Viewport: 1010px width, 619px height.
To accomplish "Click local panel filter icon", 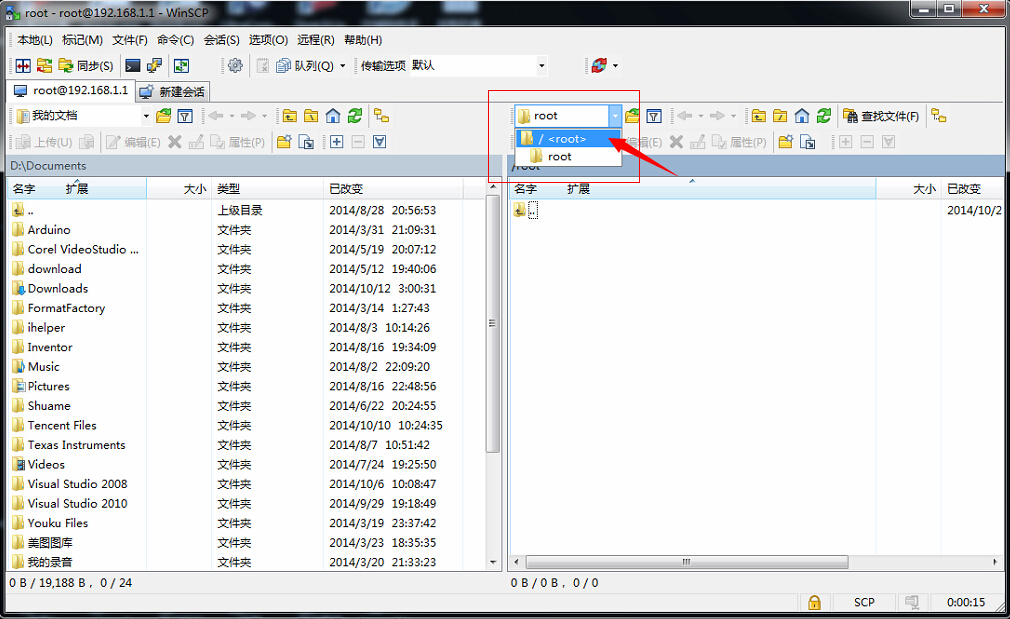I will (185, 116).
